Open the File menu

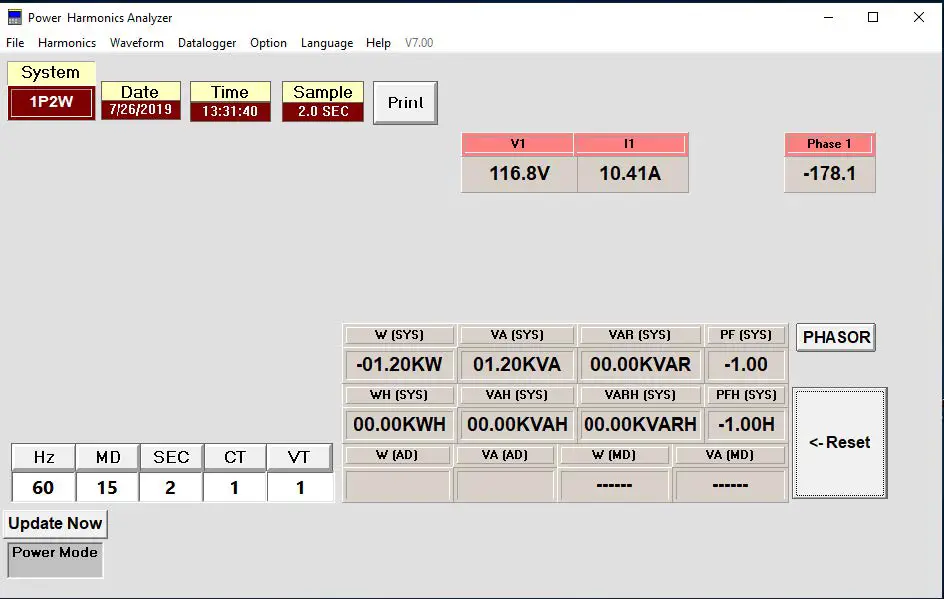(x=15, y=43)
